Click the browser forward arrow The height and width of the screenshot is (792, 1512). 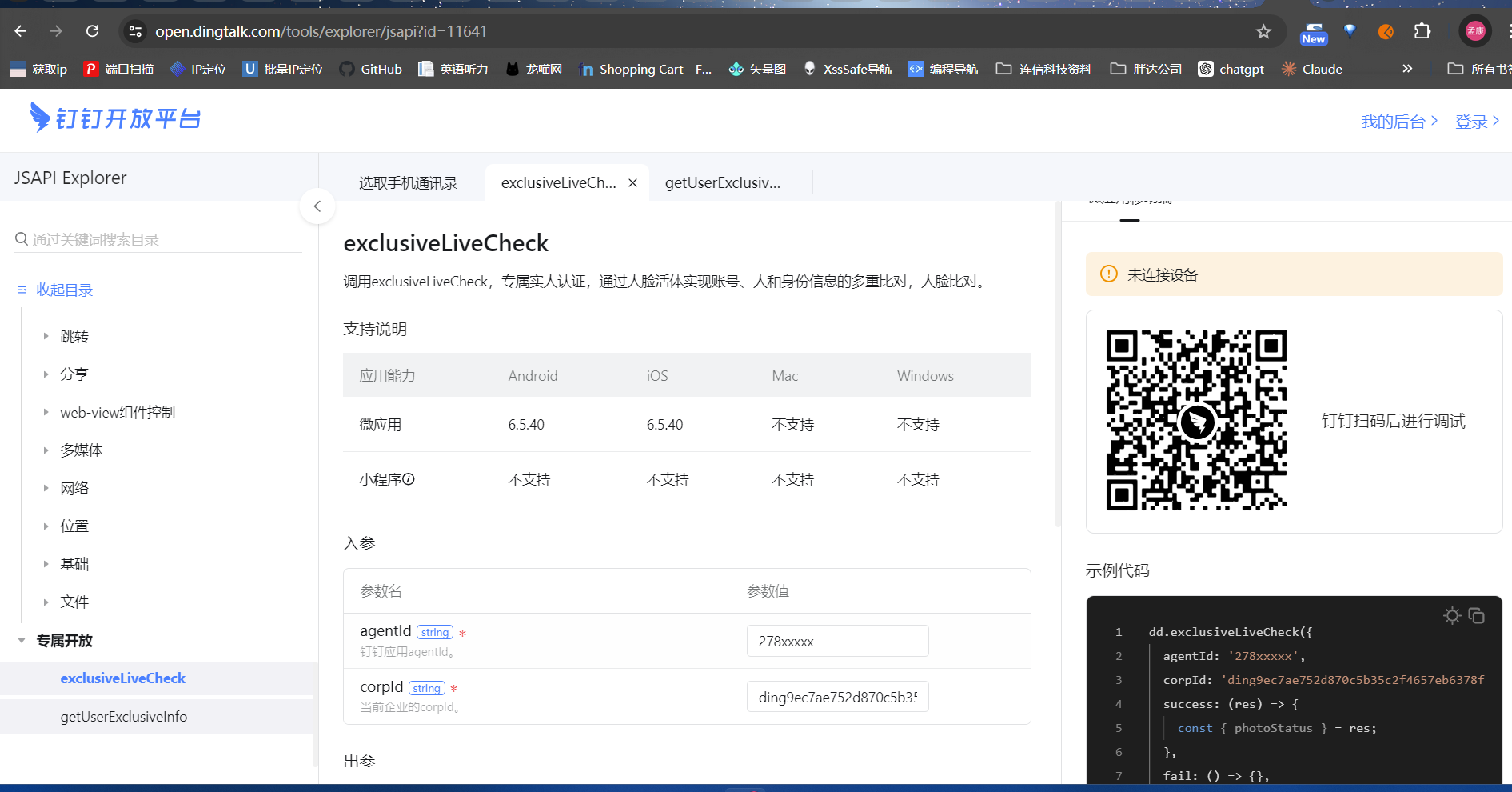pos(56,31)
